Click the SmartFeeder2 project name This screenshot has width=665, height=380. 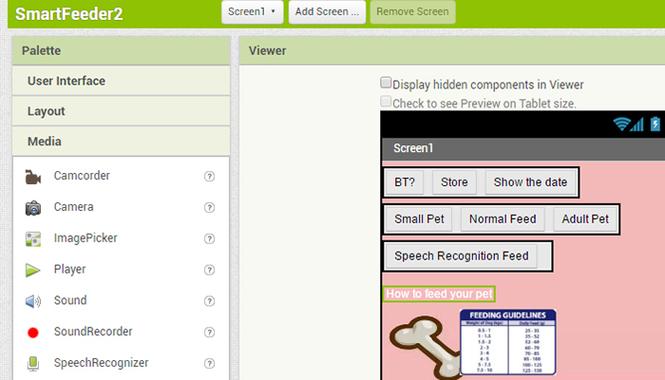[69, 14]
